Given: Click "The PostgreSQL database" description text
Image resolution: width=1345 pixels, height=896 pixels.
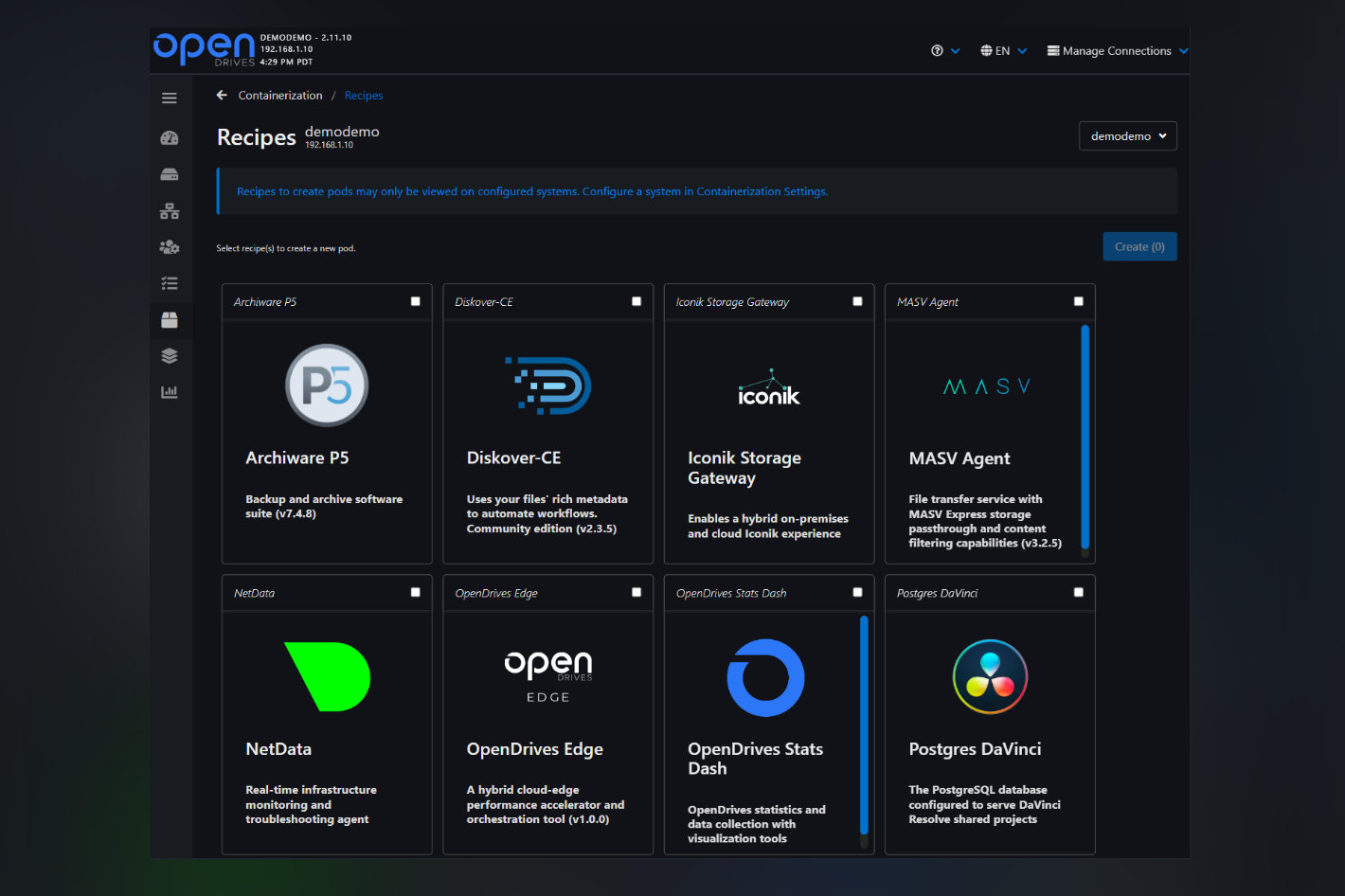Looking at the screenshot, I should 985,804.
